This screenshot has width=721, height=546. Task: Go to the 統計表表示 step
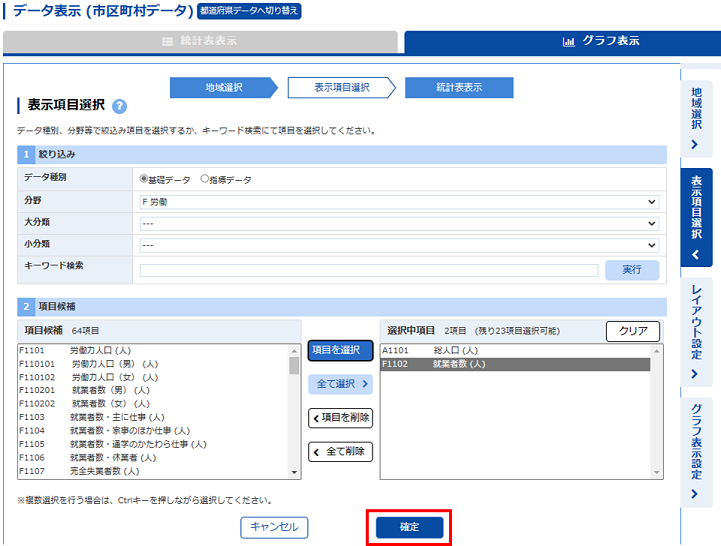[x=459, y=87]
